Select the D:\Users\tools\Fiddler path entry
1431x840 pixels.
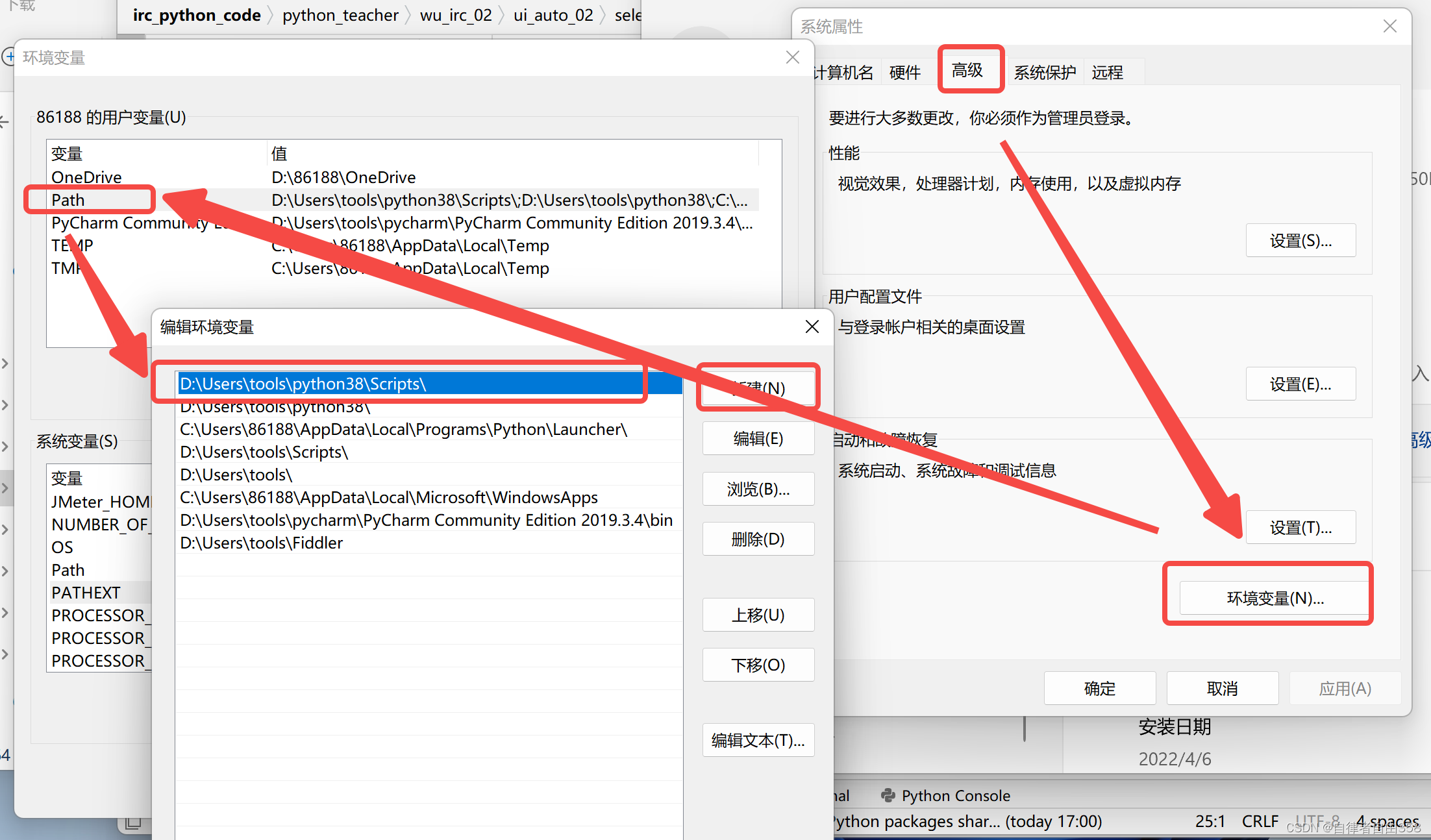click(x=261, y=543)
